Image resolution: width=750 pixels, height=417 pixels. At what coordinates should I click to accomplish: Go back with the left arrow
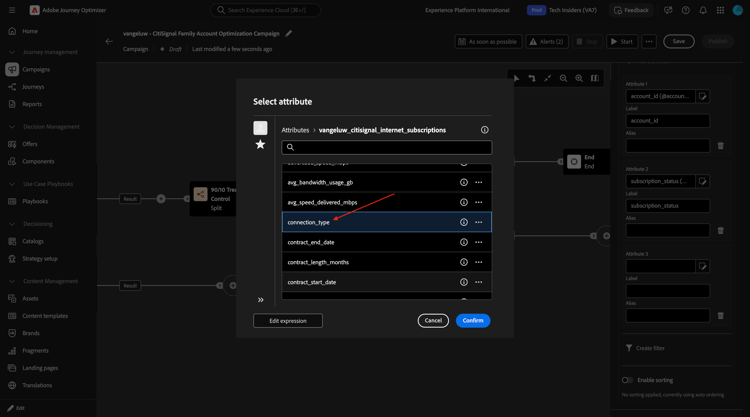pos(109,42)
